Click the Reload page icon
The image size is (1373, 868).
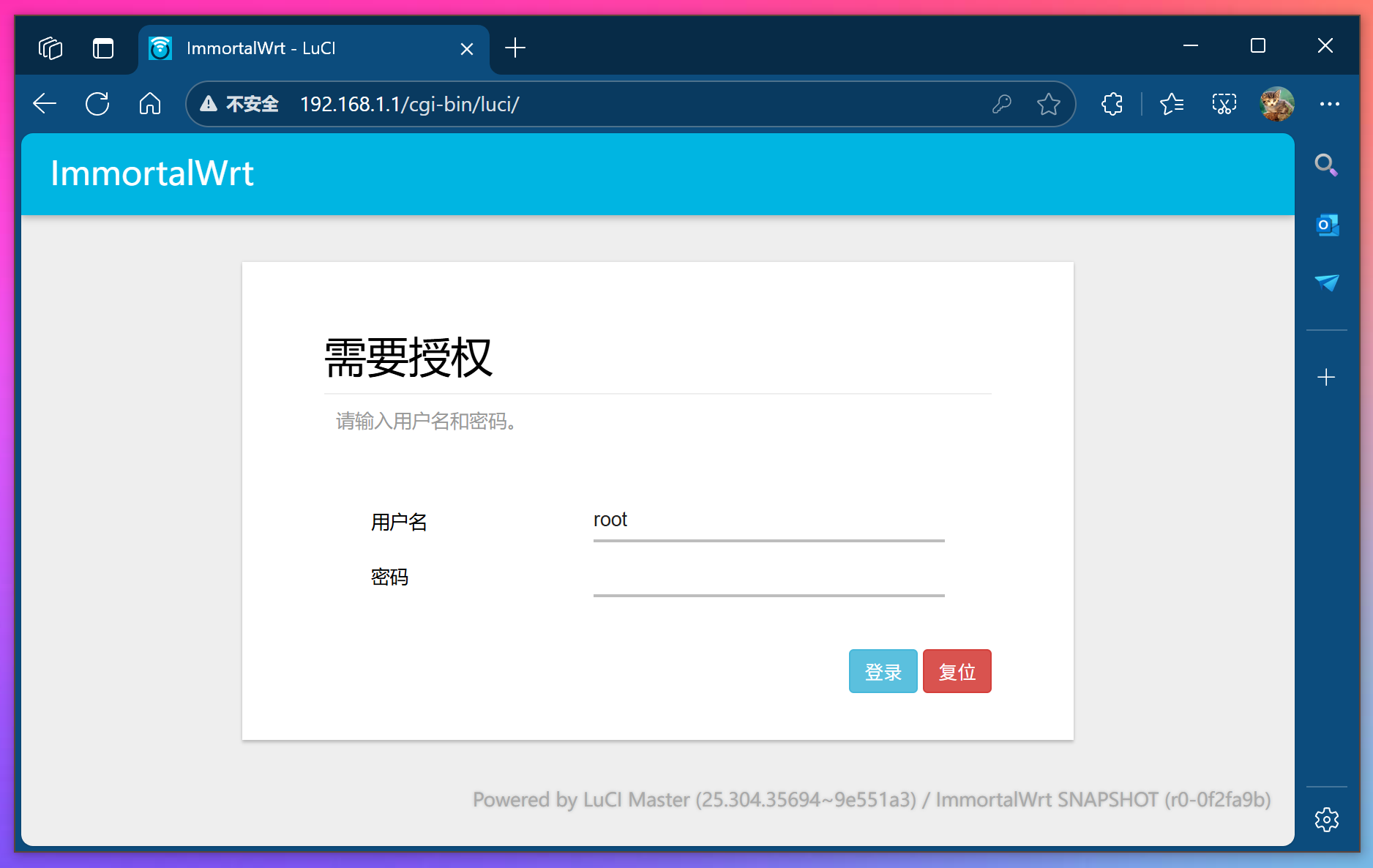[97, 104]
